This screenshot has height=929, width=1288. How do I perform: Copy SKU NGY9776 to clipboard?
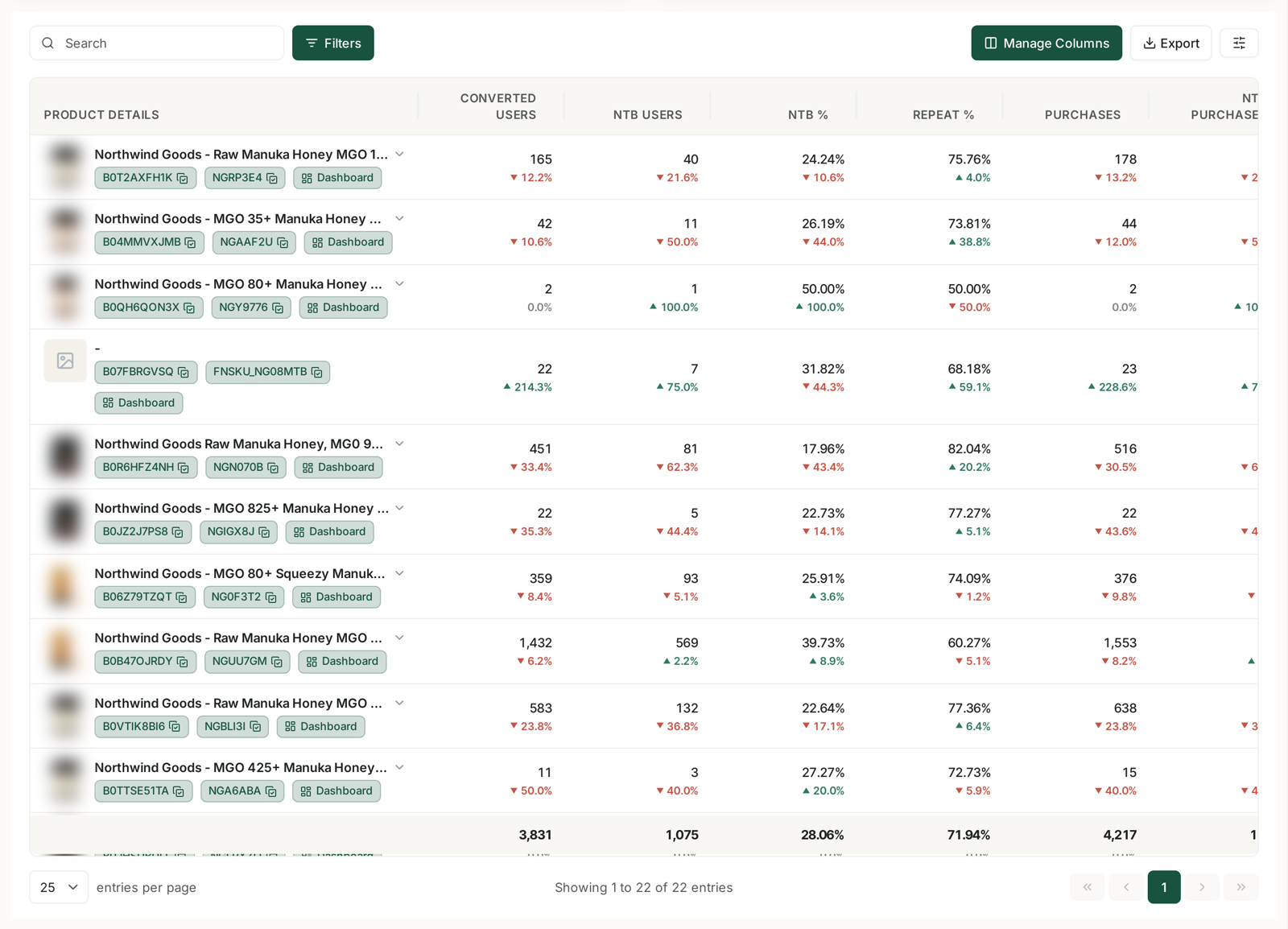click(x=278, y=308)
